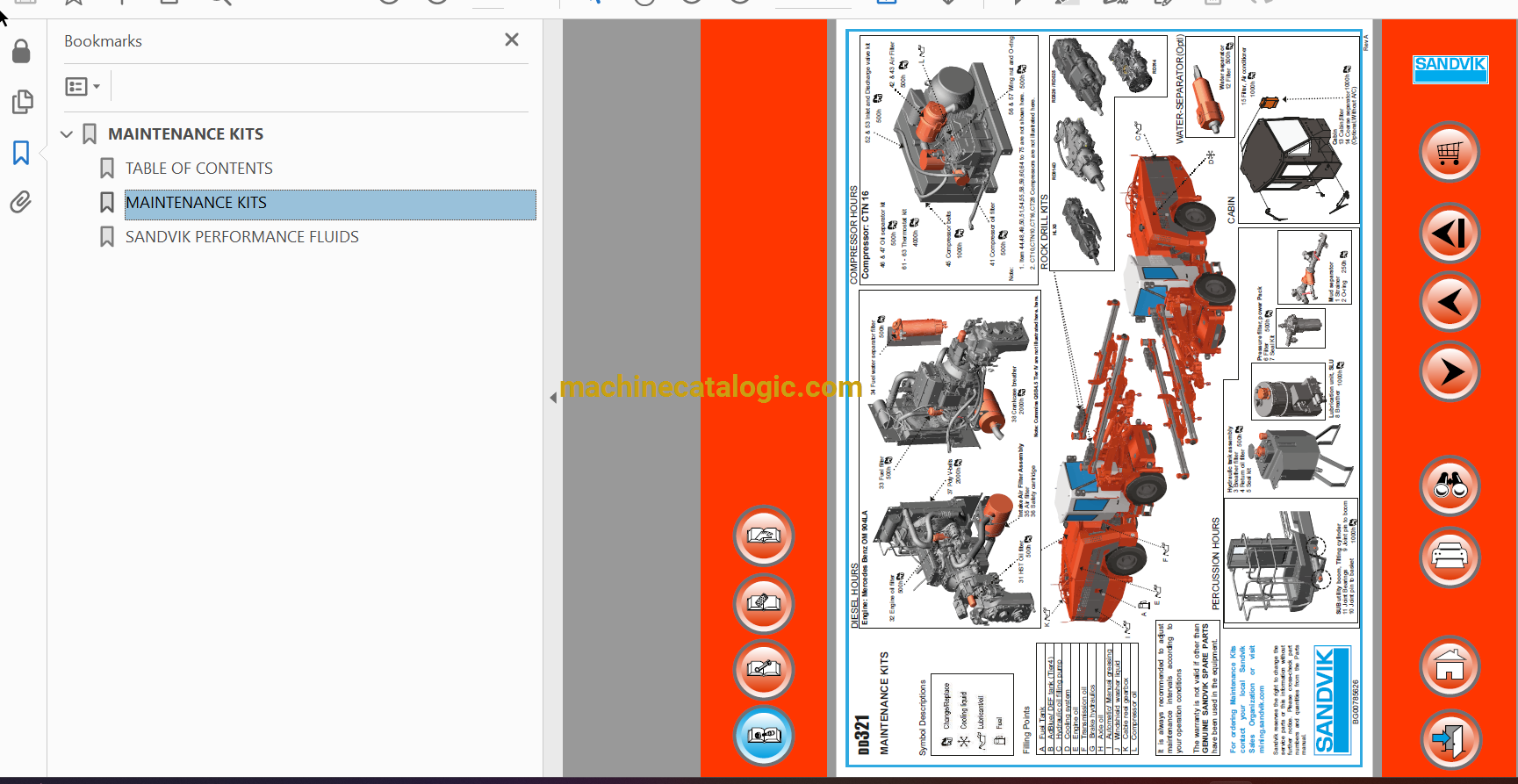Select the highlighted MAINTENANCE KITS child bookmark
The image size is (1518, 784).
coord(330,203)
